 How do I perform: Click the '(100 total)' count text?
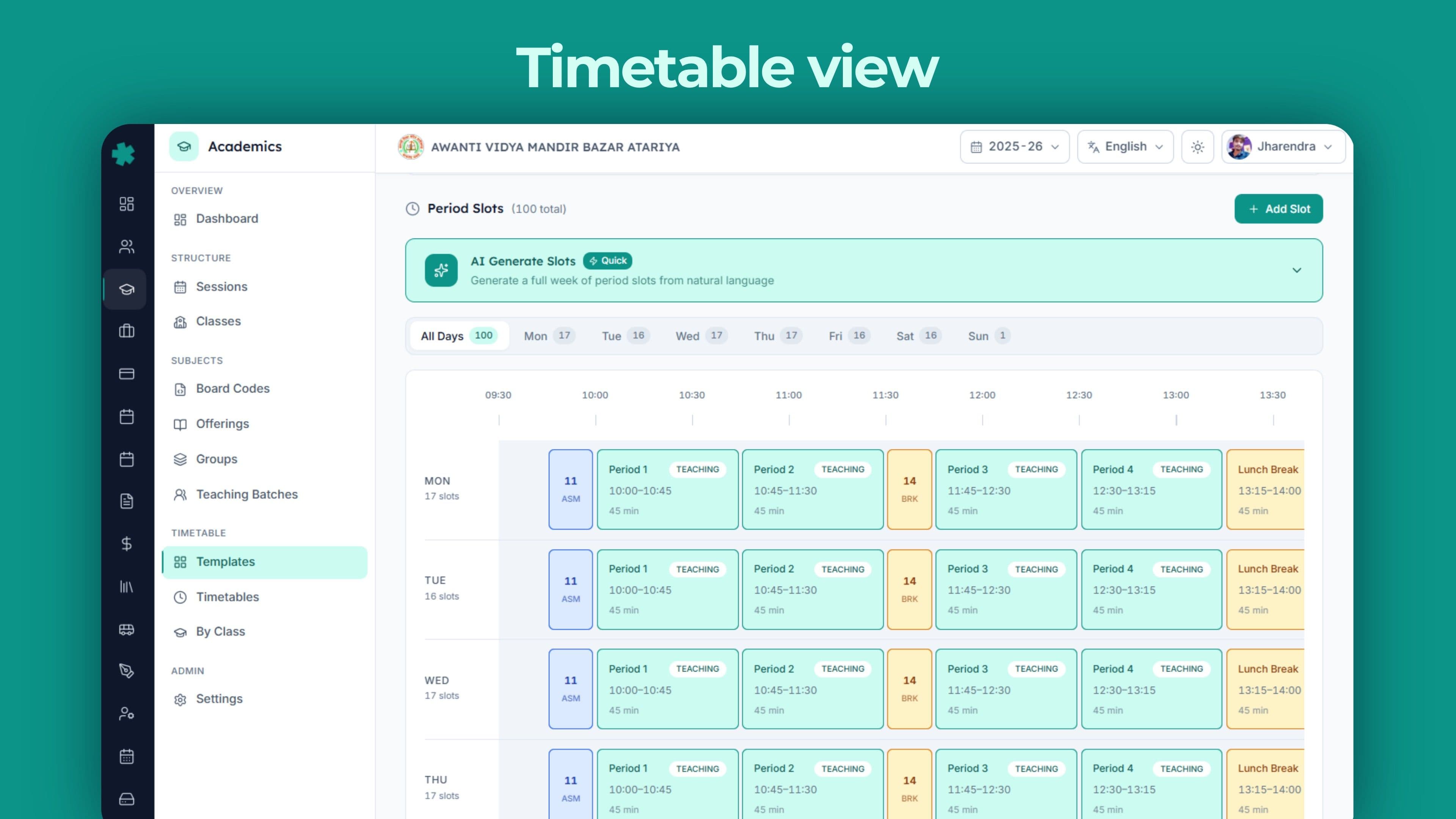coord(539,209)
